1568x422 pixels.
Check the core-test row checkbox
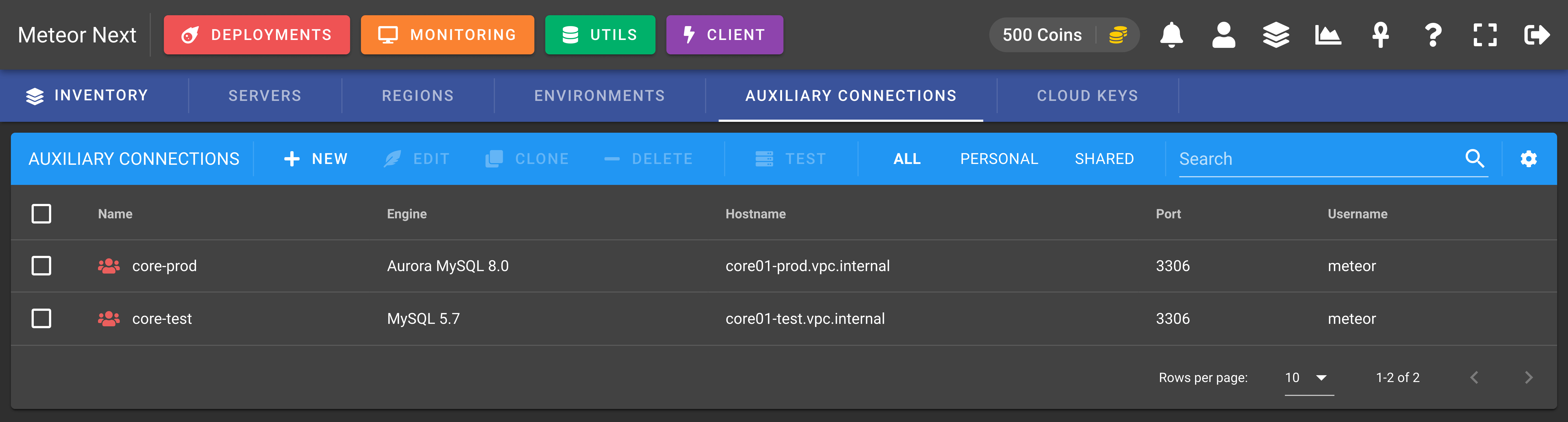click(x=41, y=319)
